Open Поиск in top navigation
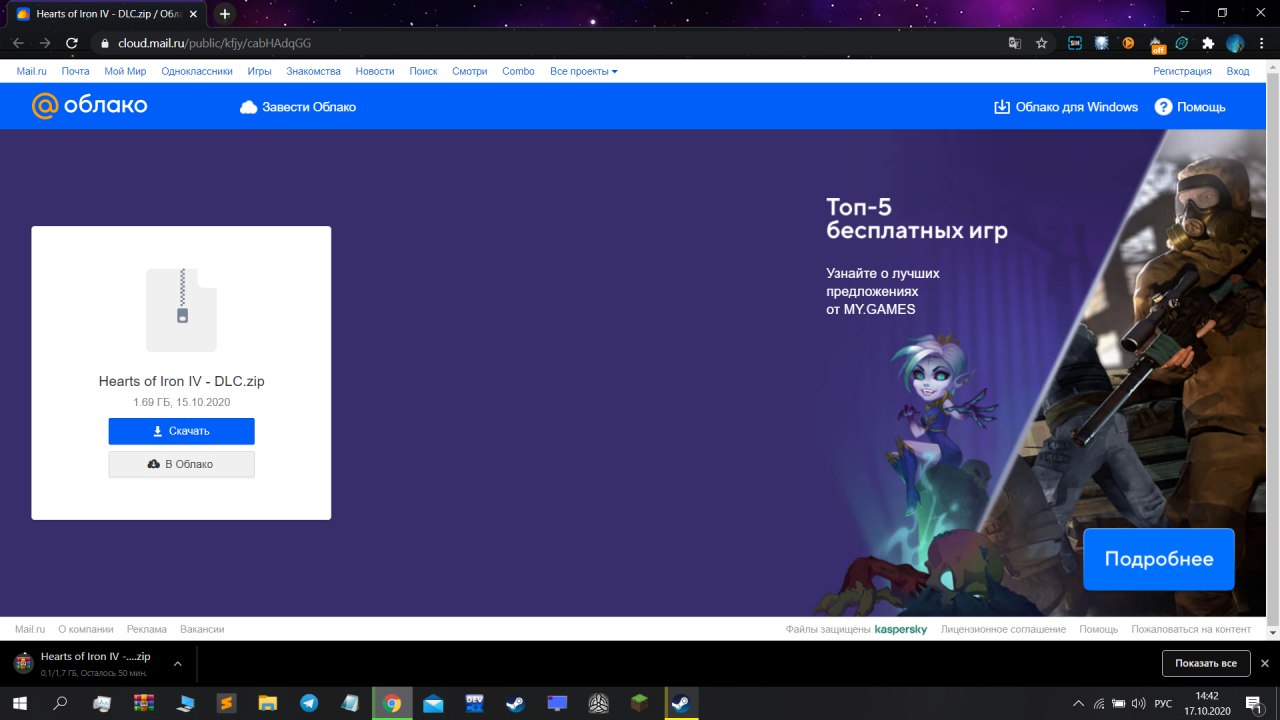The image size is (1280, 720). 423,71
